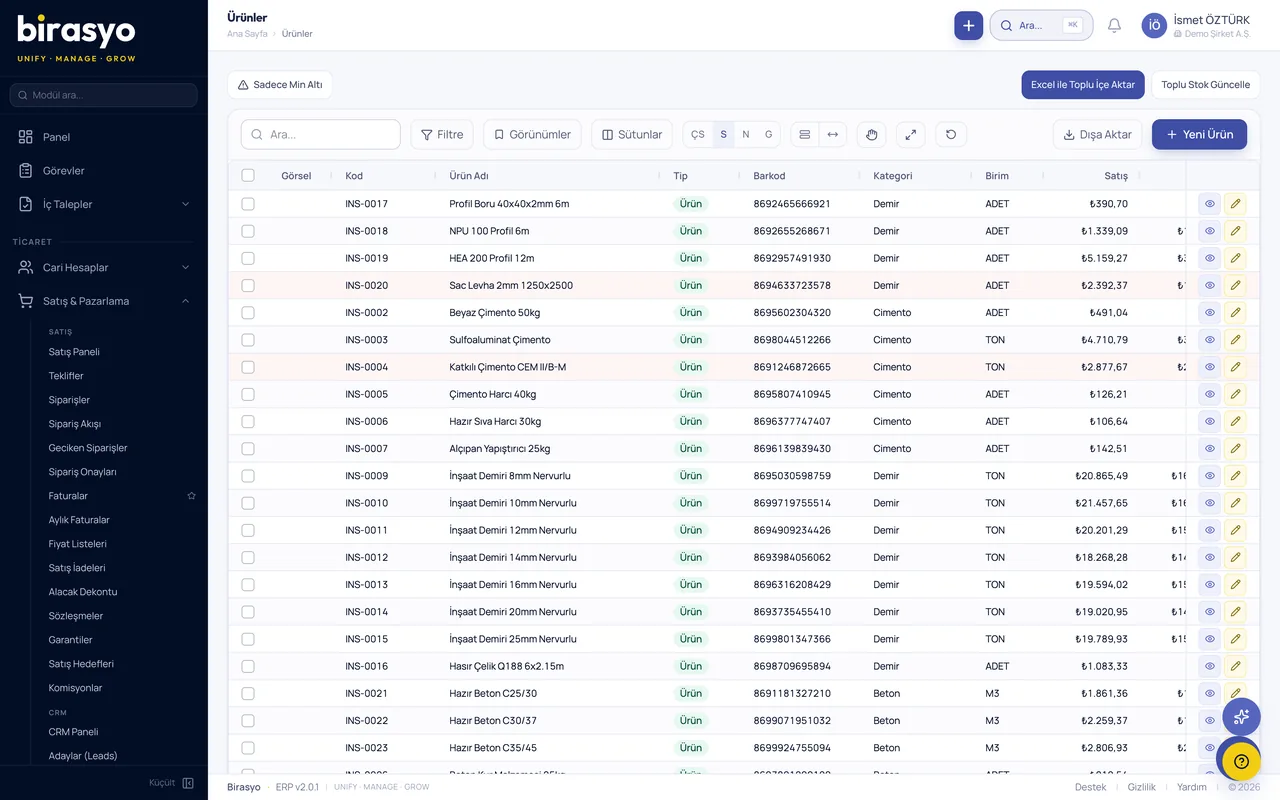
Task: Click the fit column width arrows icon
Action: [x=832, y=135]
